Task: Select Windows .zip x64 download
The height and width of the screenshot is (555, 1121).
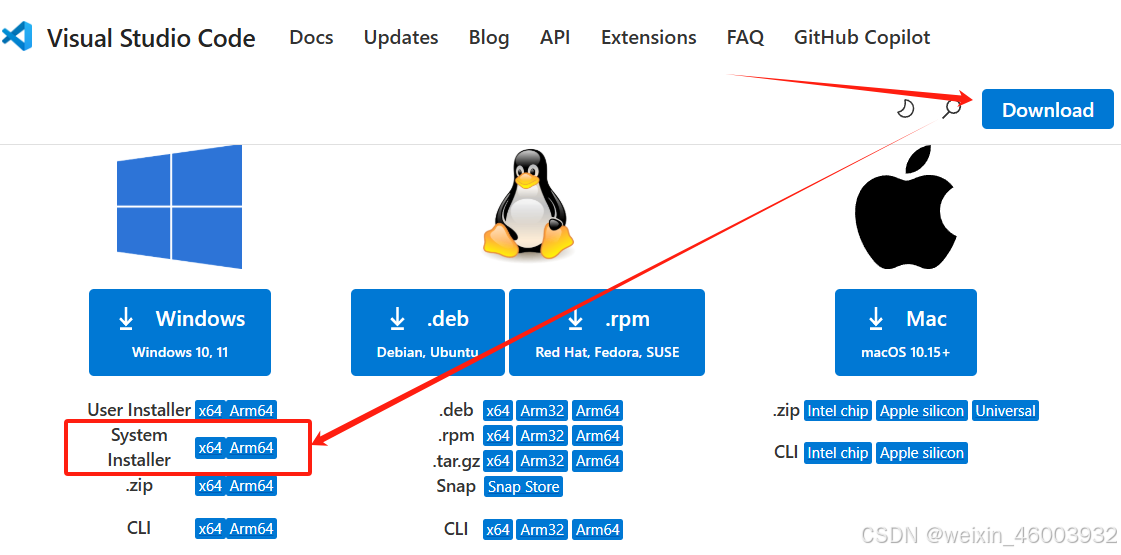Action: coord(210,486)
